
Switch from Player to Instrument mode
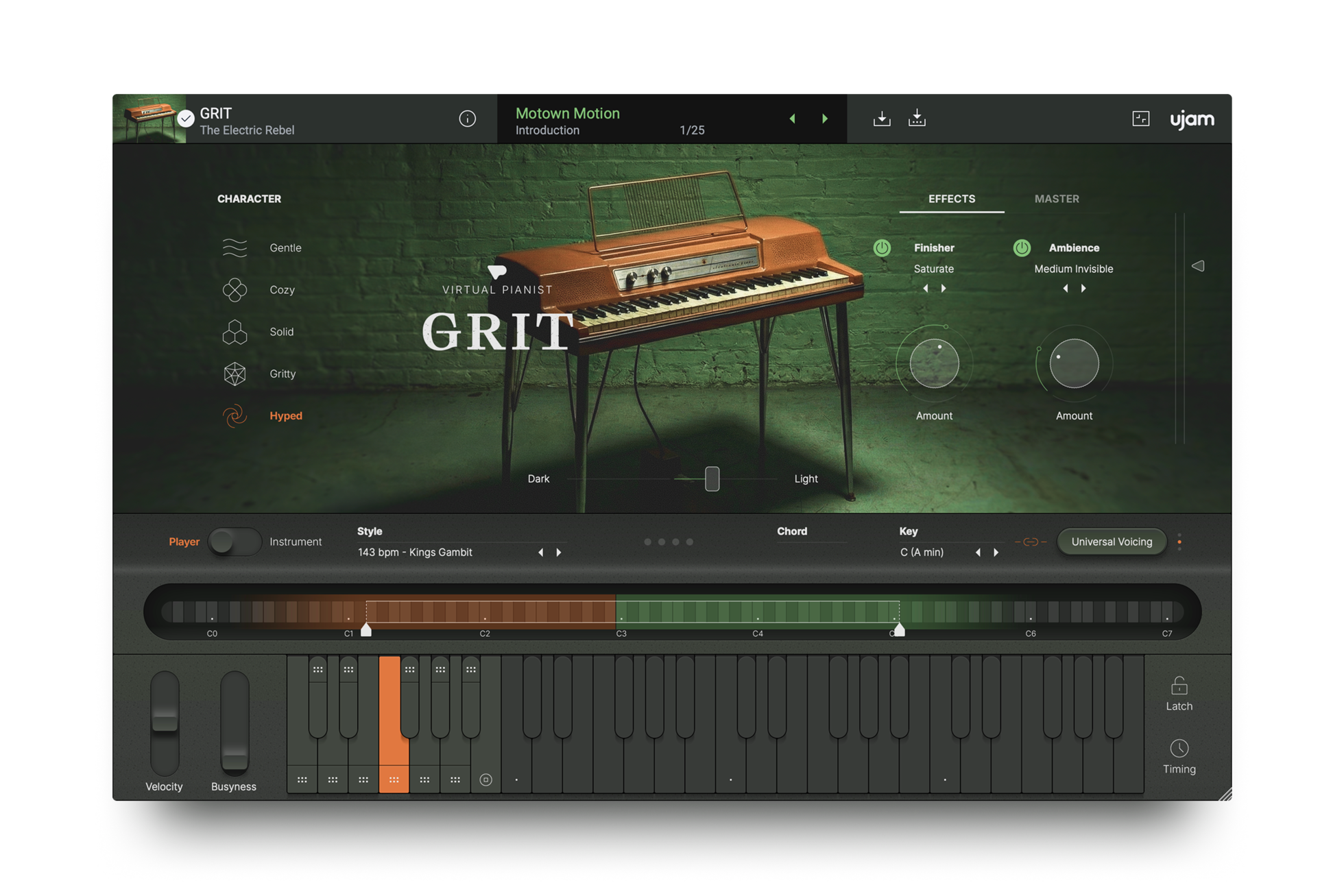pyautogui.click(x=234, y=542)
